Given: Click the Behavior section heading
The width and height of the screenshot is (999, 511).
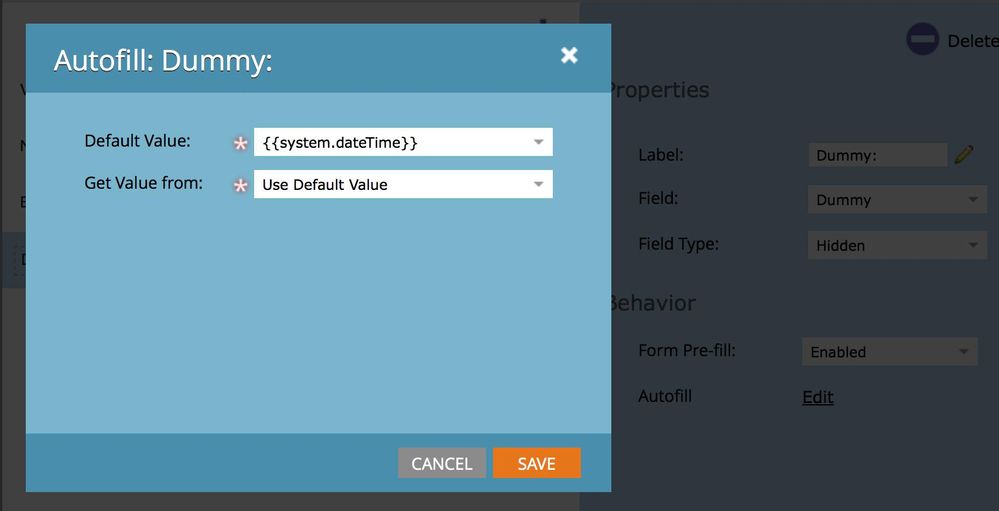Looking at the screenshot, I should [653, 303].
